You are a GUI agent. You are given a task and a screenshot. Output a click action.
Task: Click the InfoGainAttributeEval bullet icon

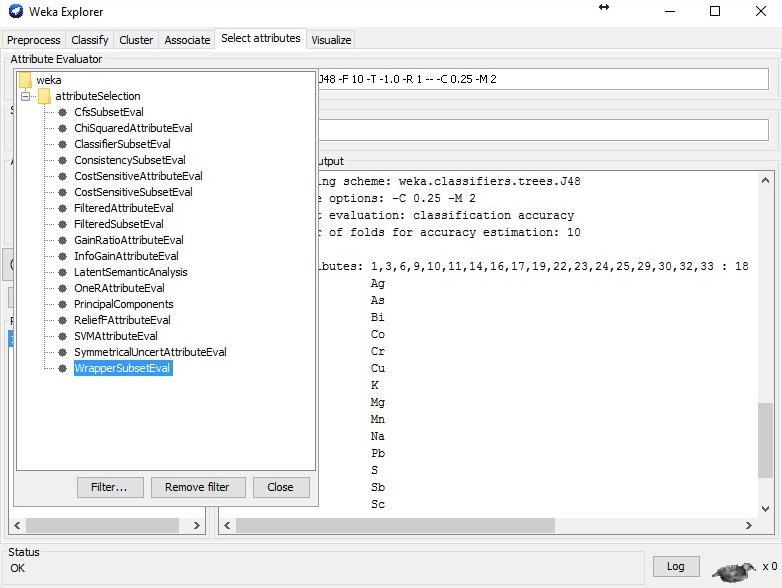[x=62, y=256]
